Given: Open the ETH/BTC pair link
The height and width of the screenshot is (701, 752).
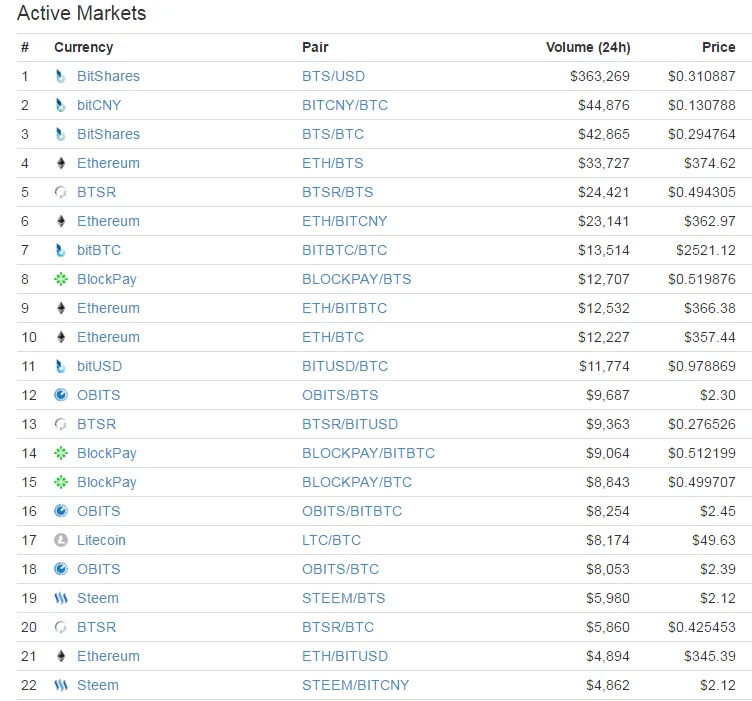Looking at the screenshot, I should 333,337.
